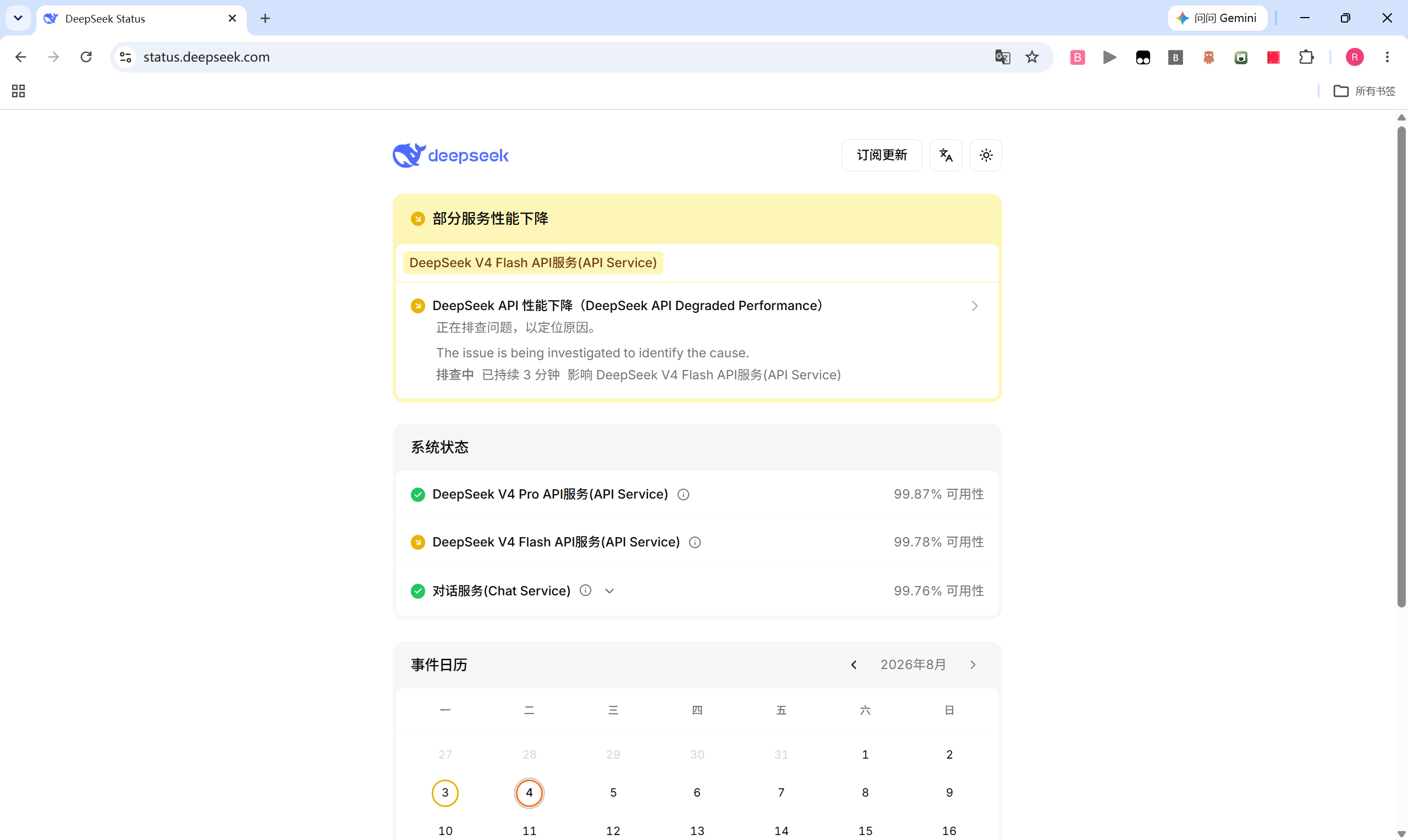
Task: Open the dark gray B extension icon
Action: click(1175, 57)
